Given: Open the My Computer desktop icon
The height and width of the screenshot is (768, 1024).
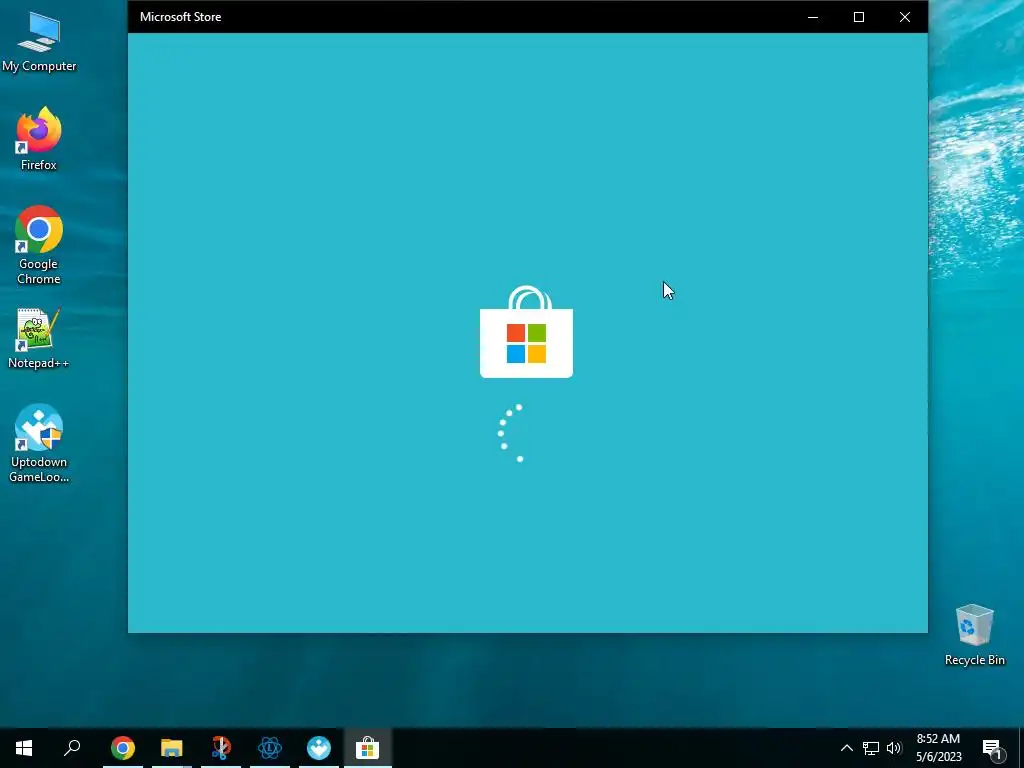Looking at the screenshot, I should [39, 42].
